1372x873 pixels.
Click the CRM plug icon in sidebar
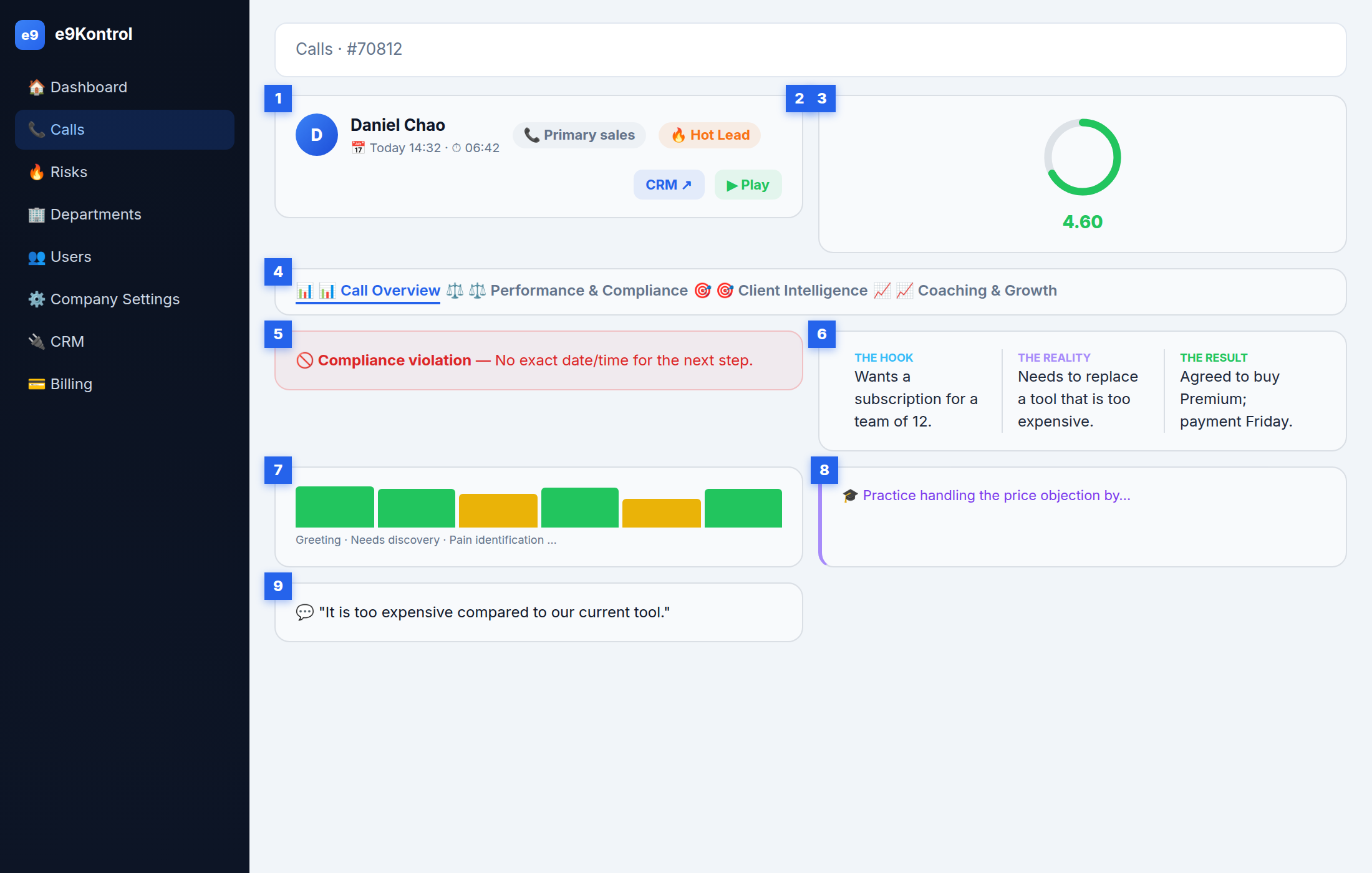point(37,342)
